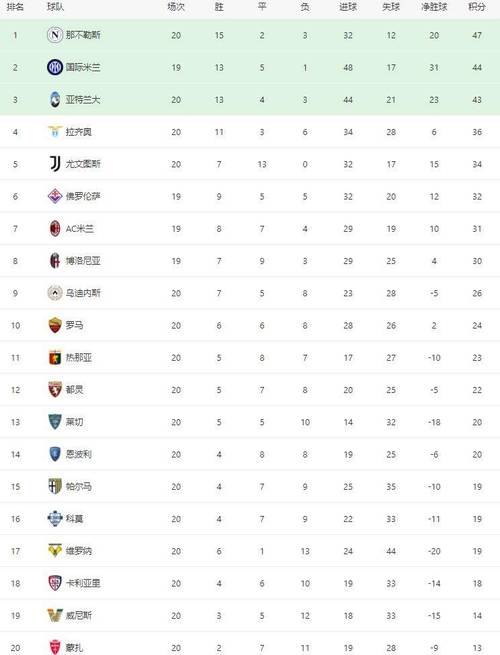Screen dimensions: 500x655
Task: Click the Napoli club crest icon
Action: [55, 35]
